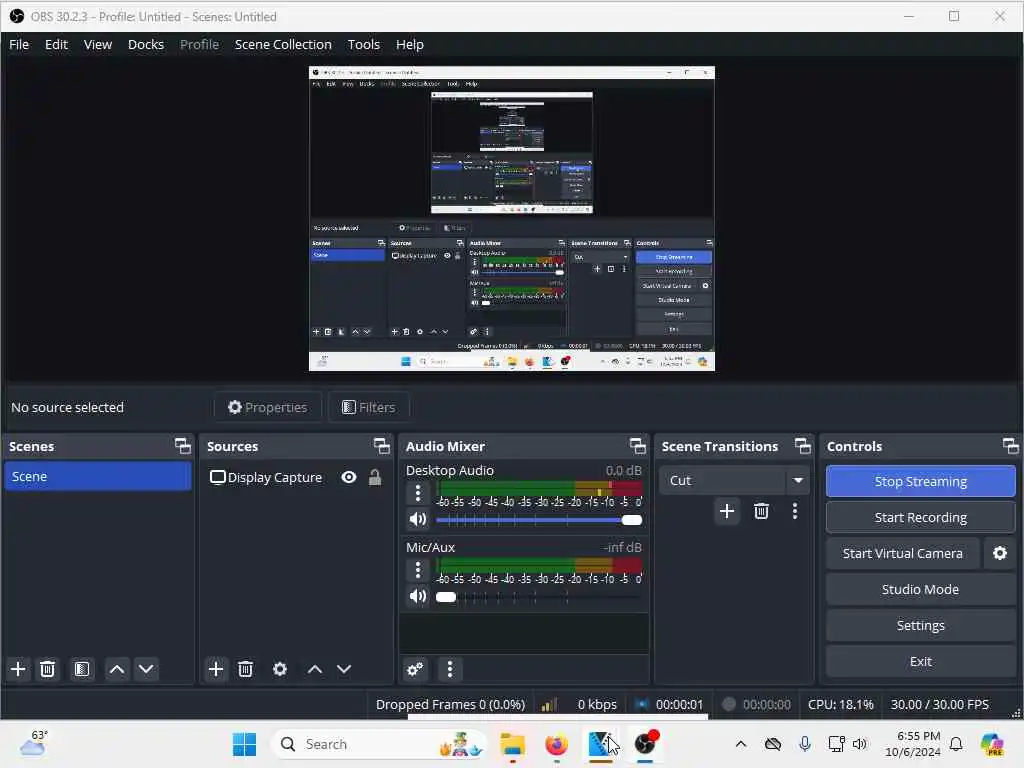Toggle Studio Mode
This screenshot has height=768, width=1024.
(x=920, y=590)
